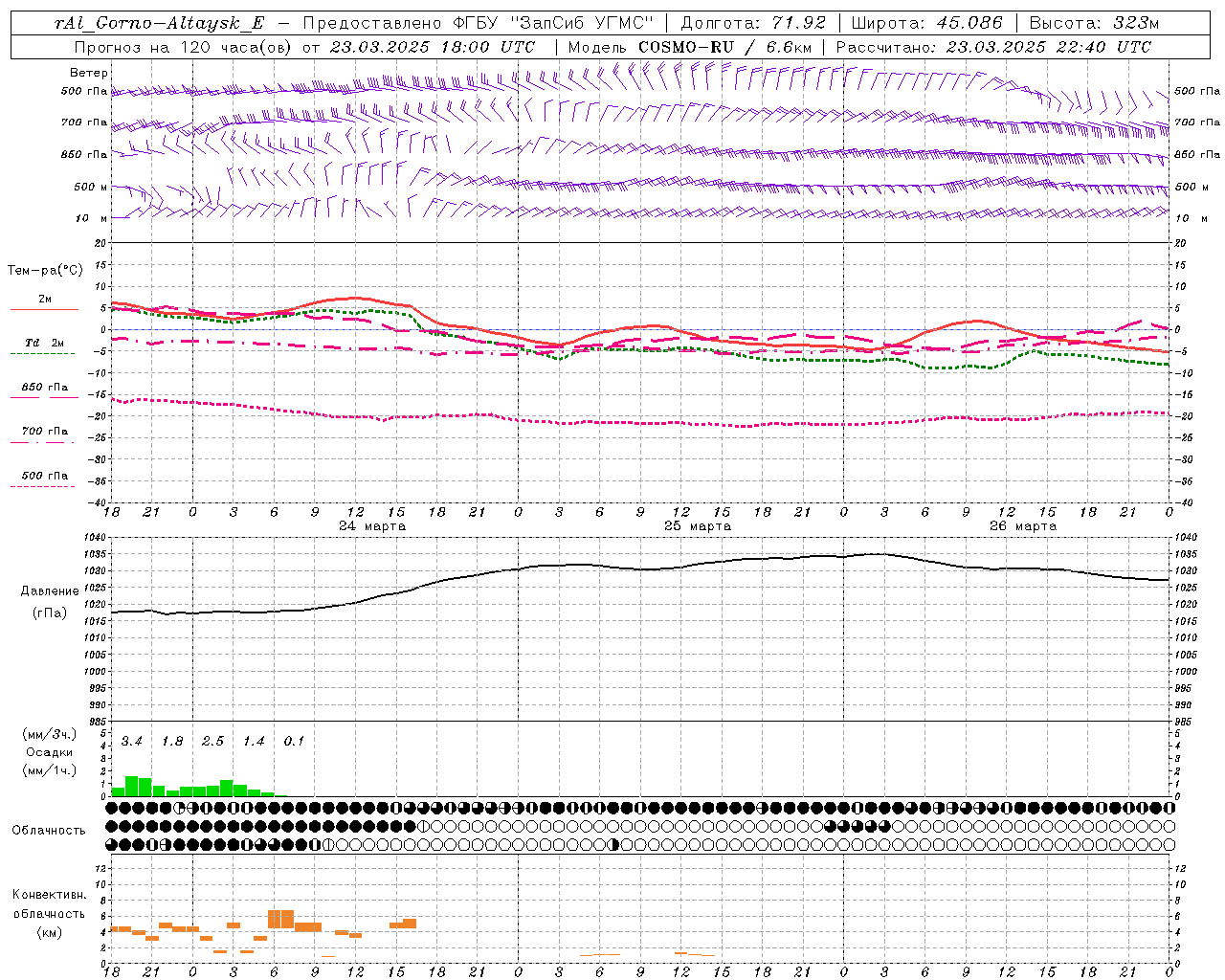This screenshot has height=980, width=1225.
Task: Click the Давление panel label
Action: pyautogui.click(x=50, y=591)
